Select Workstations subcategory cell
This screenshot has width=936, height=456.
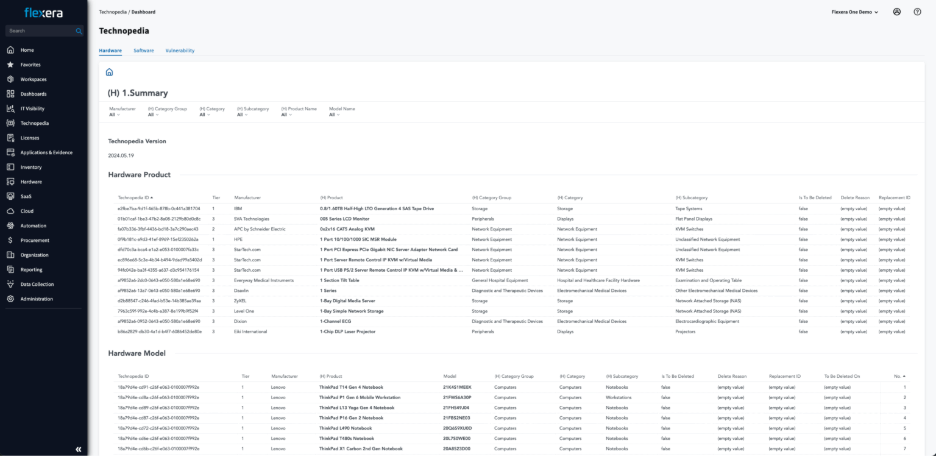[x=619, y=397]
